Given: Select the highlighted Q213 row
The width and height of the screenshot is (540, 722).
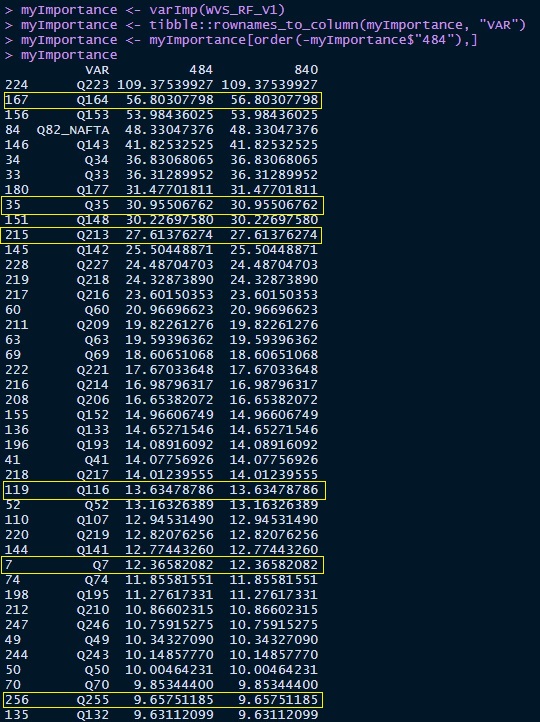Looking at the screenshot, I should (162, 235).
